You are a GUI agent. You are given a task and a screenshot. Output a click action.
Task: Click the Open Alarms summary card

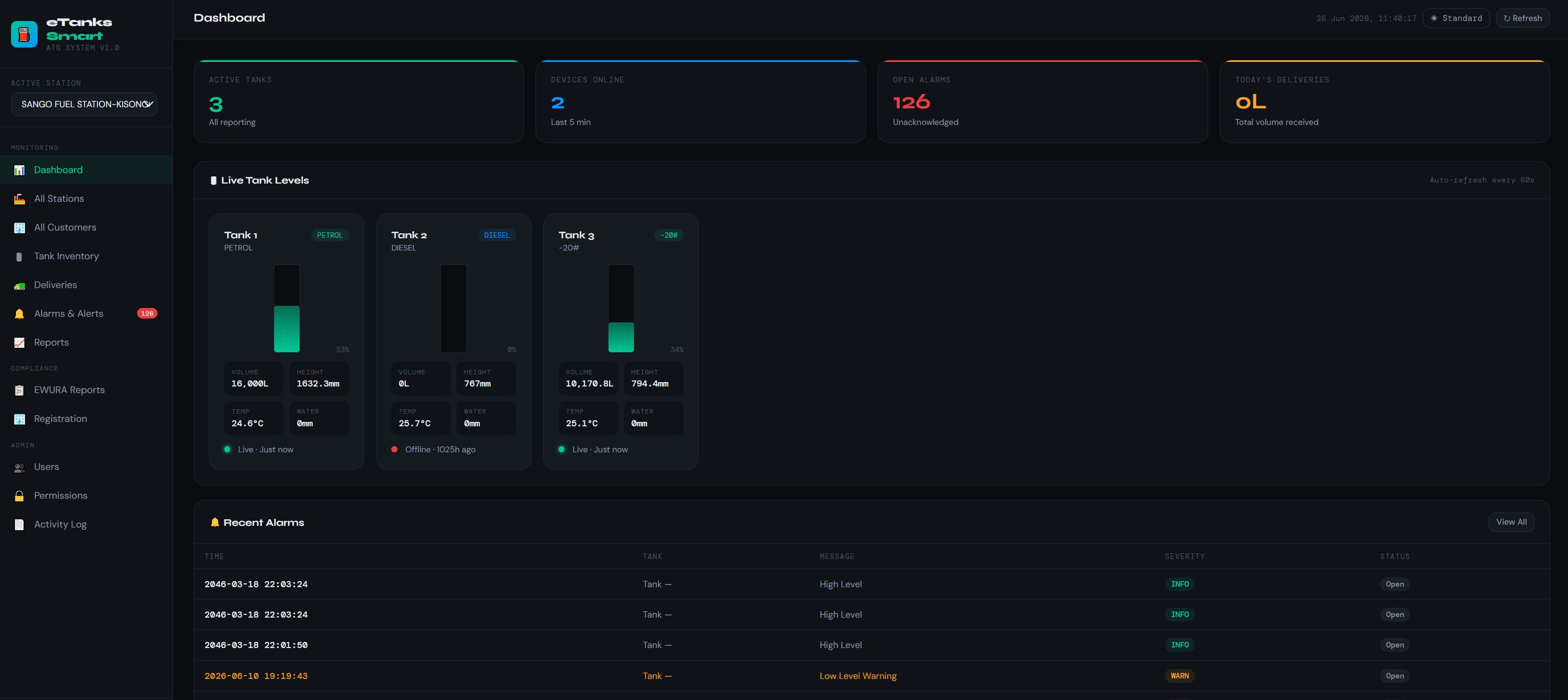click(x=1043, y=102)
